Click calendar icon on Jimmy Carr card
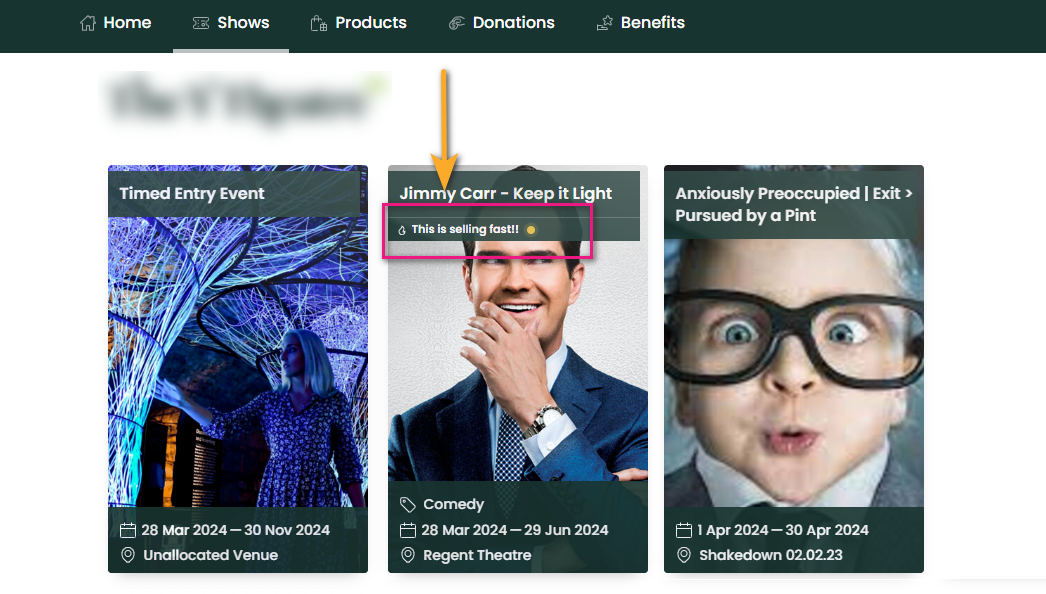Viewport: 1046px width, 594px height. click(408, 531)
